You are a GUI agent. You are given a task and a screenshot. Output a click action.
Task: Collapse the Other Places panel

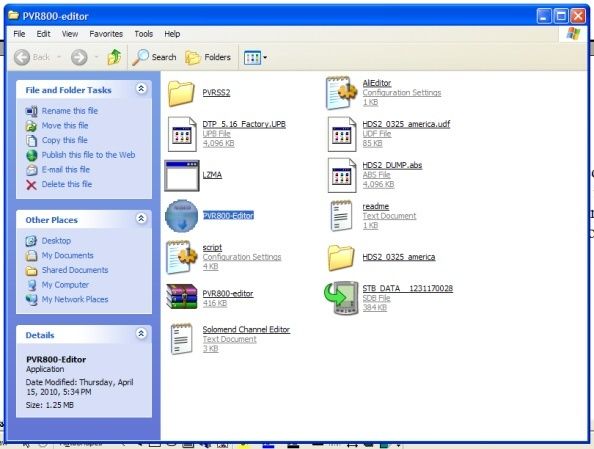141,218
